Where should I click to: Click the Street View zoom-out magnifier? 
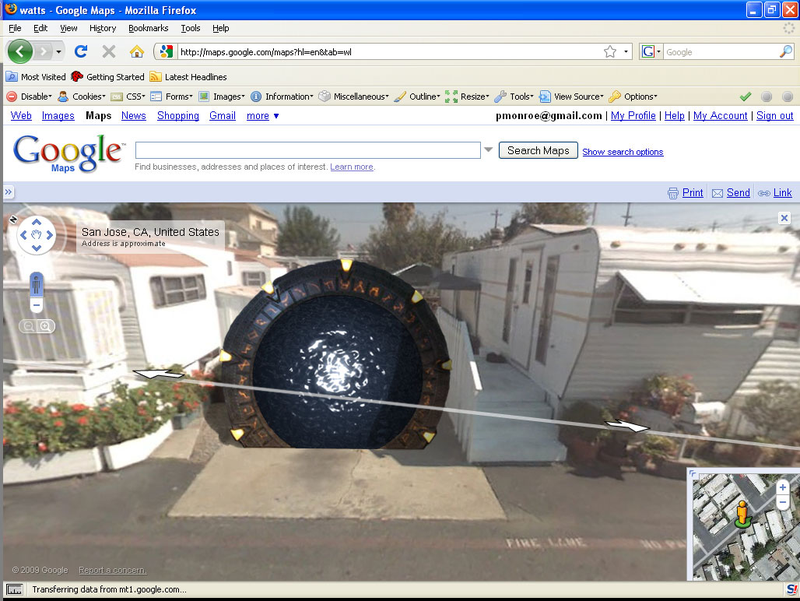29,326
